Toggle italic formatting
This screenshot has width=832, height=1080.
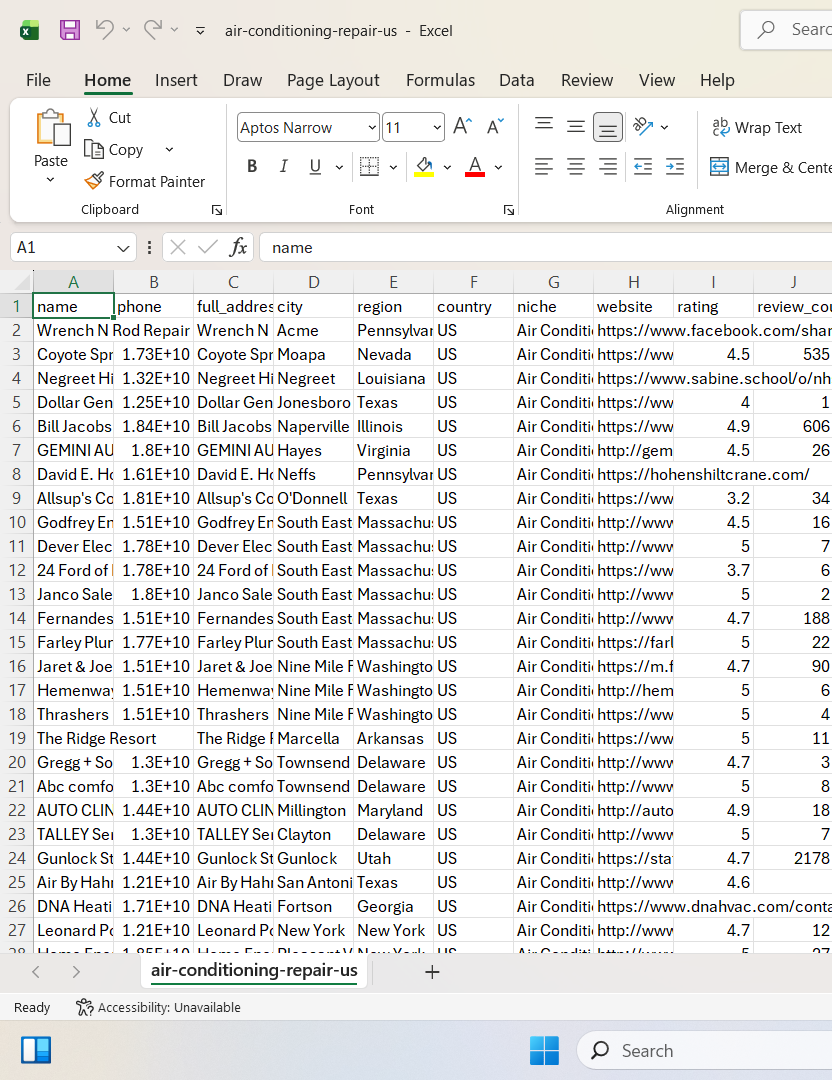click(x=283, y=167)
